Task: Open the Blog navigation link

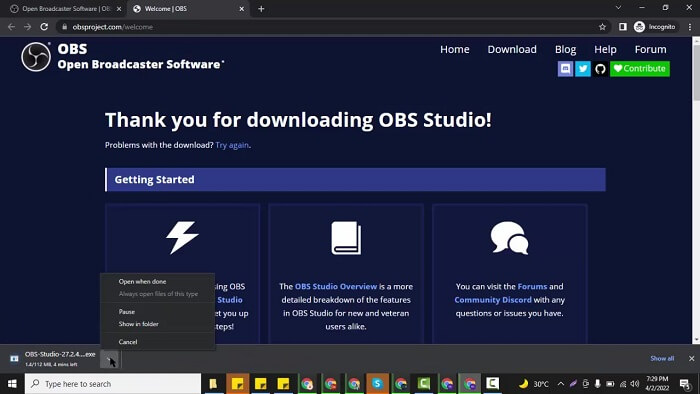Action: 565,50
